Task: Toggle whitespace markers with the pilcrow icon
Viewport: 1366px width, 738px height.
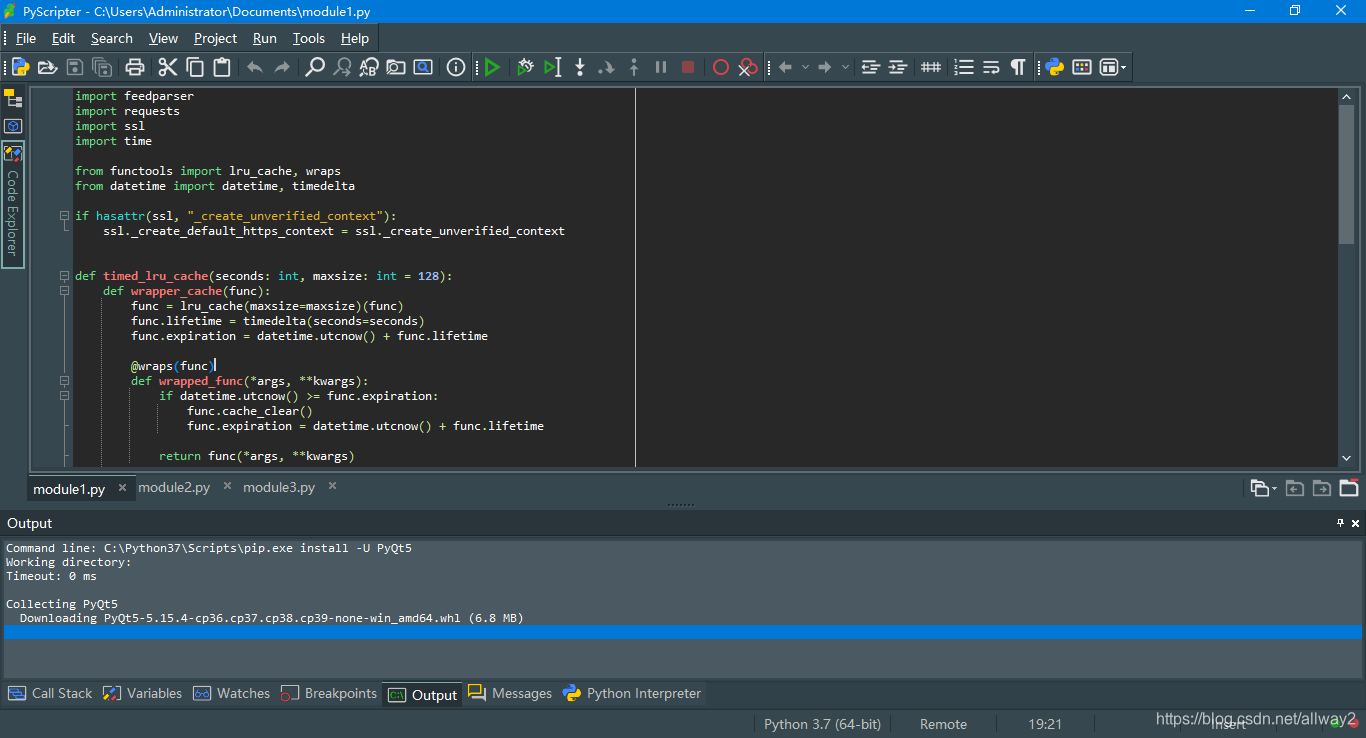Action: 1017,67
